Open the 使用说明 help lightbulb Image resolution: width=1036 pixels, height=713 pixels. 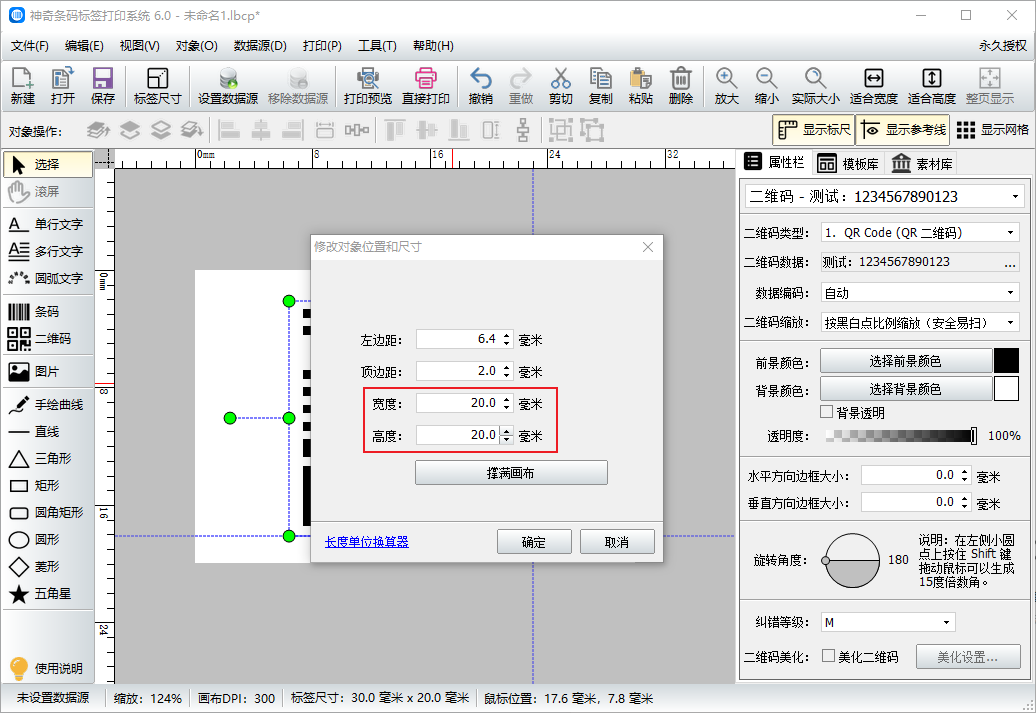coord(46,668)
